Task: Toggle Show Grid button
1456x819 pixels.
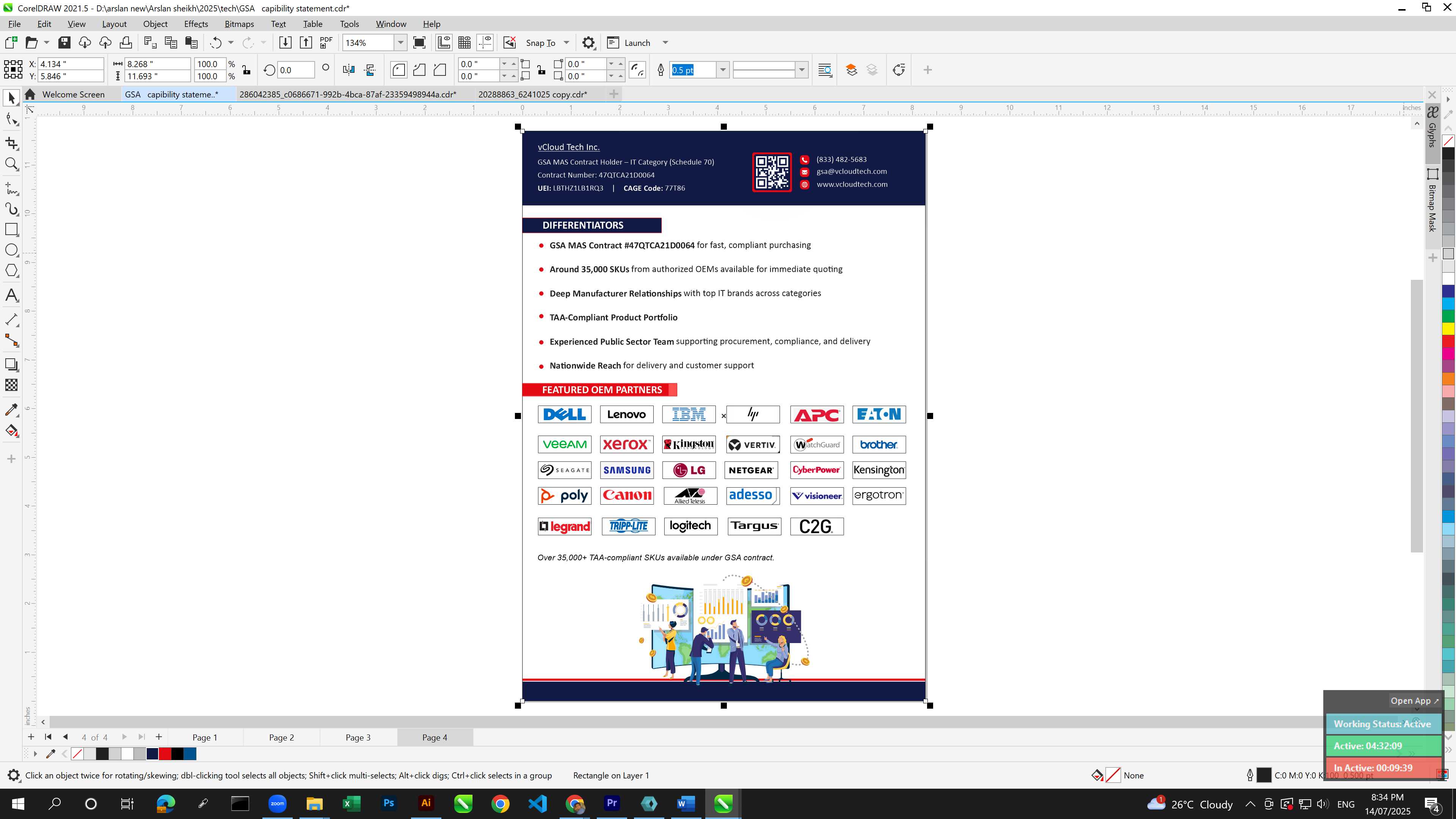Action: point(464,43)
